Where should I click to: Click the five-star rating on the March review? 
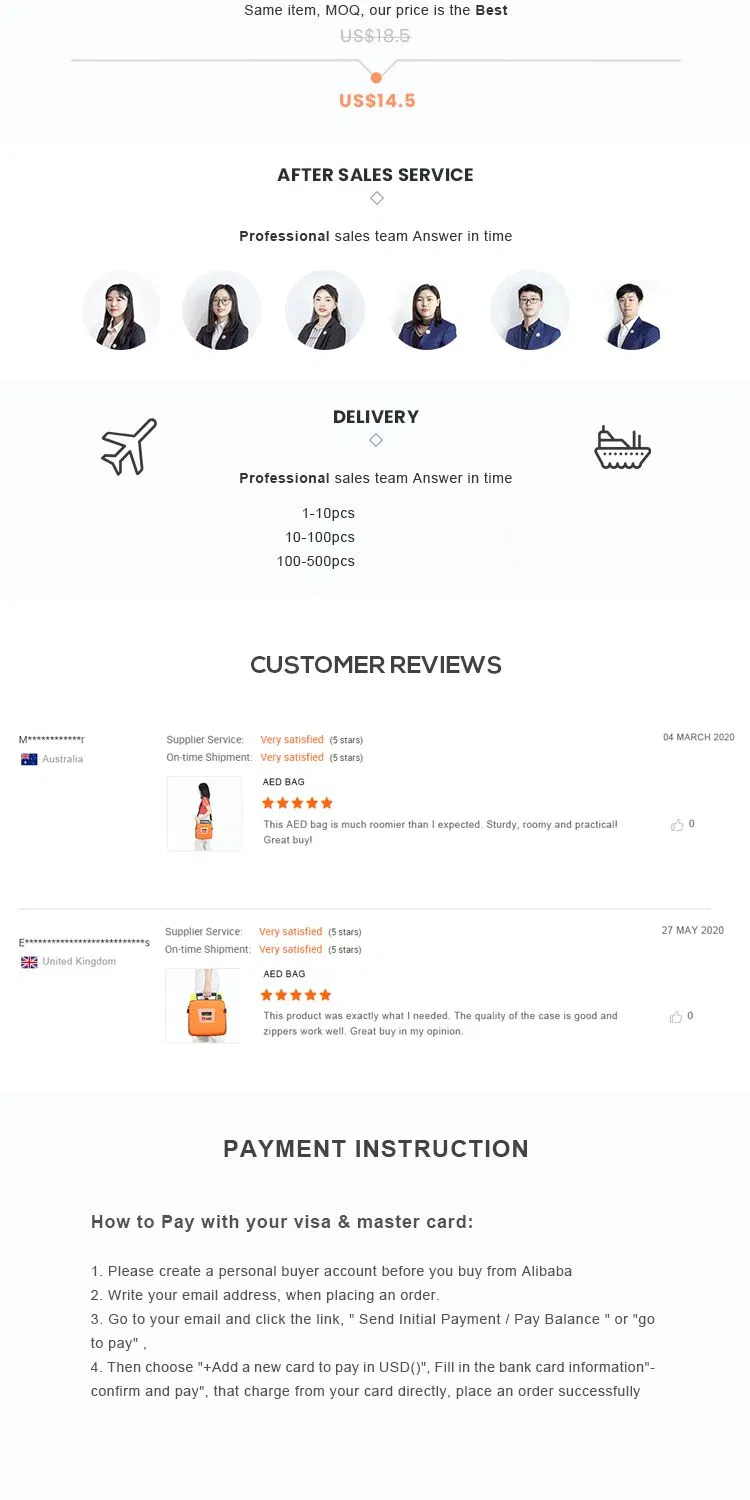(297, 803)
